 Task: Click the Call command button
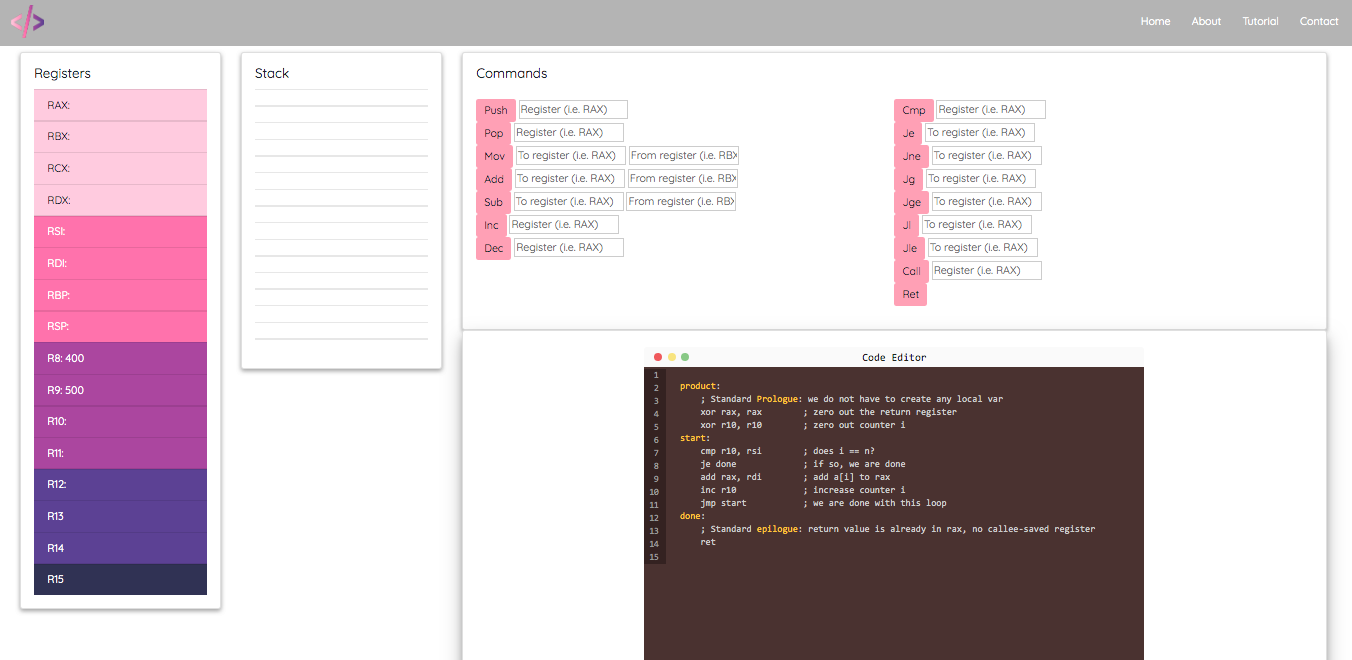912,271
